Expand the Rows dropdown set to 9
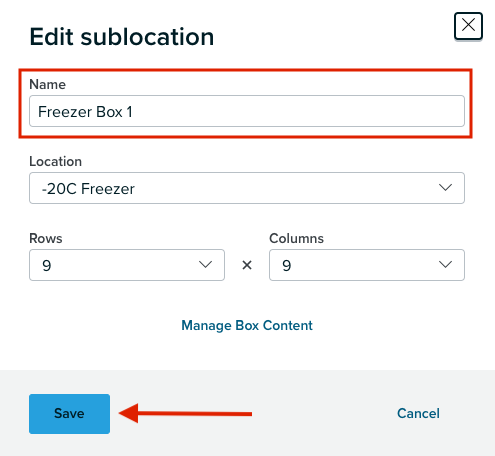This screenshot has height=456, width=495. tap(127, 265)
